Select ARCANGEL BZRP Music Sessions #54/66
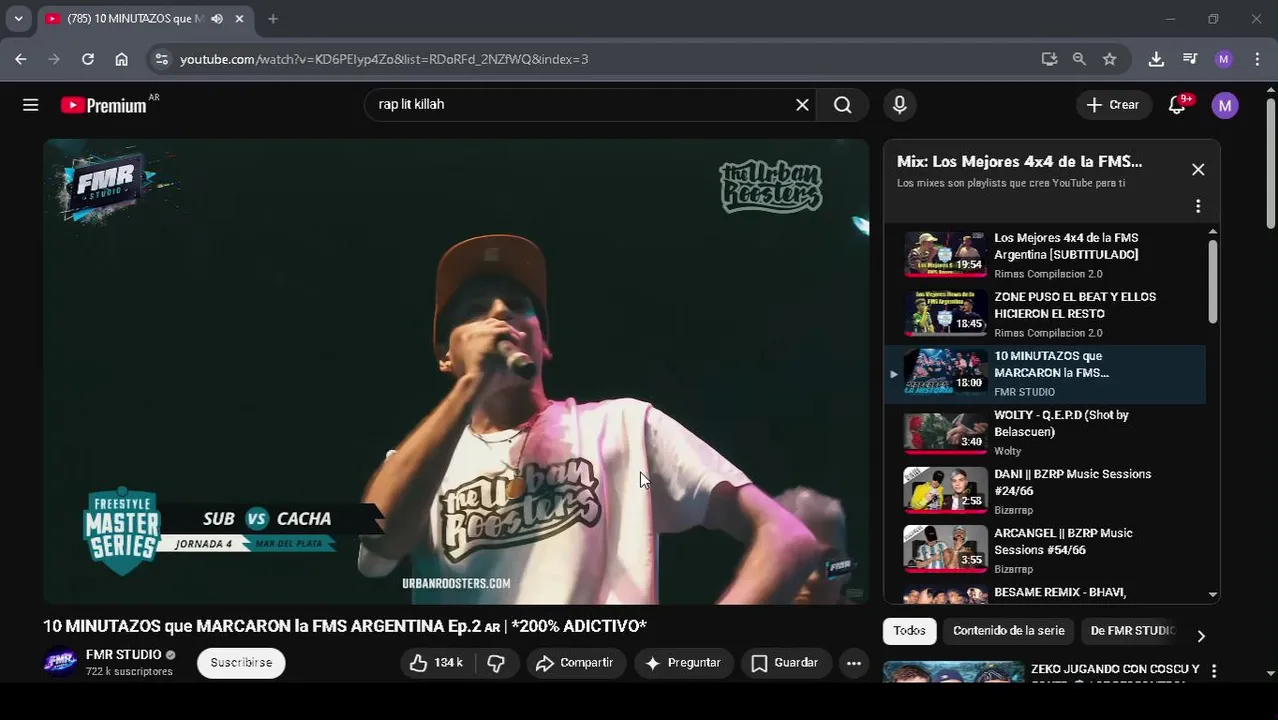 (1045, 551)
